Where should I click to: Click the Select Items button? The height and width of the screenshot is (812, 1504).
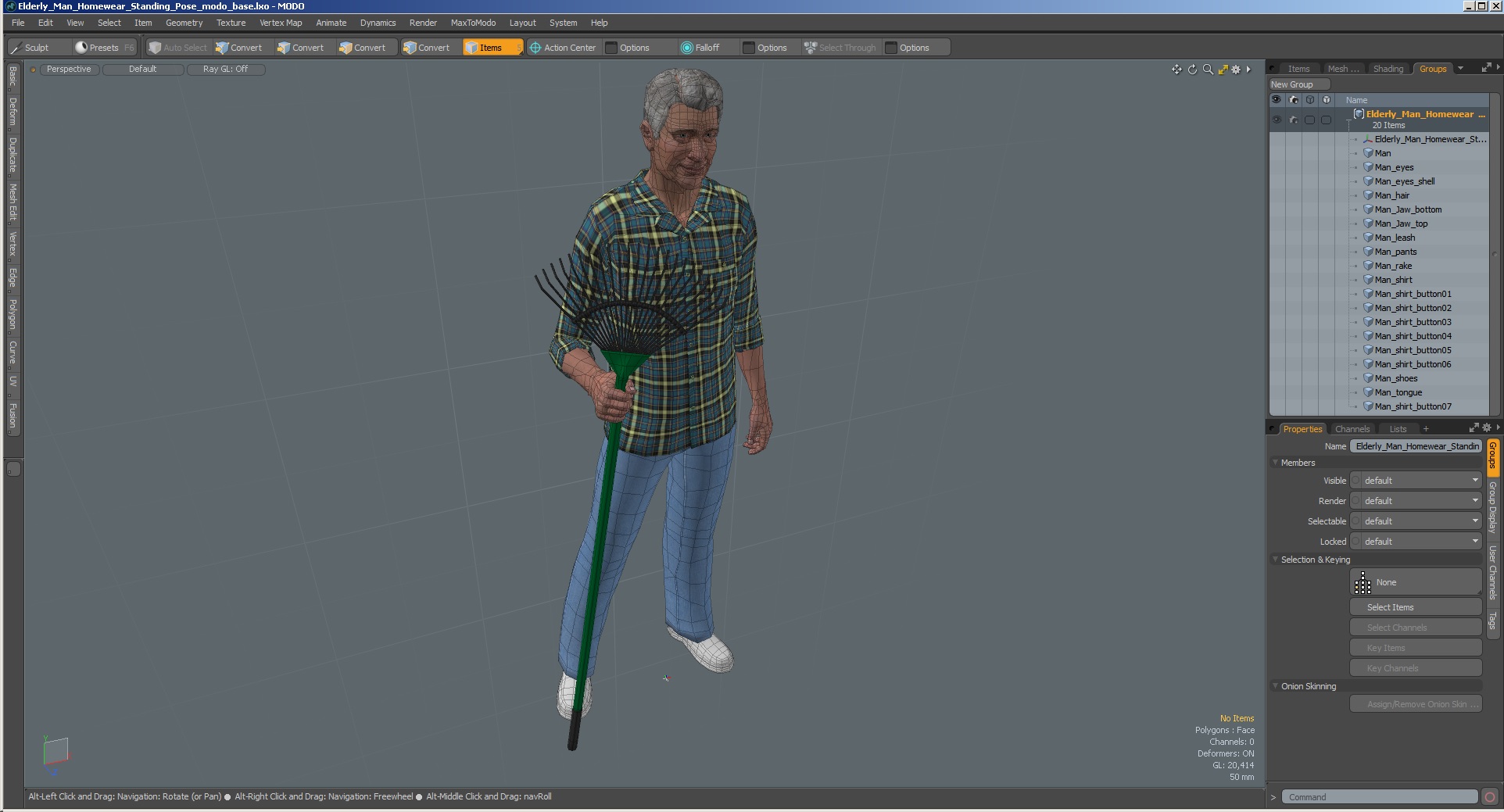point(1416,607)
